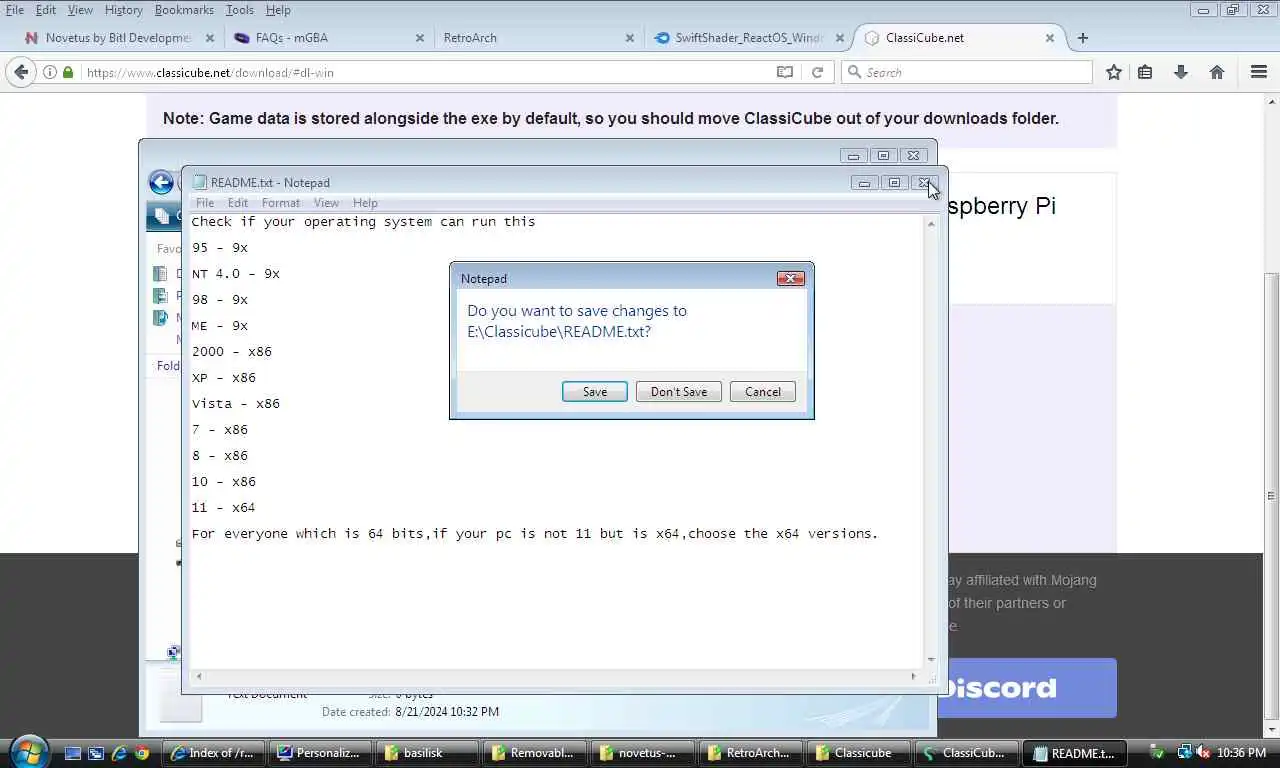Click the Discord button on the page

1027,688
